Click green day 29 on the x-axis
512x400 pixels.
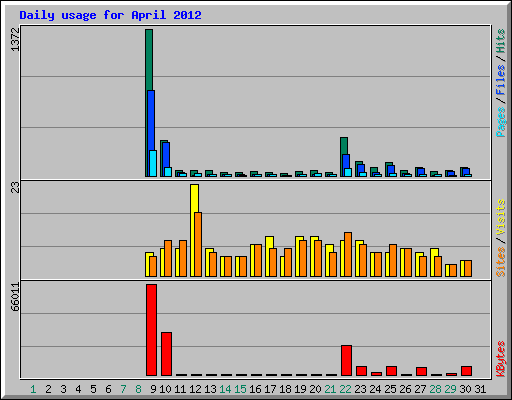[450, 389]
